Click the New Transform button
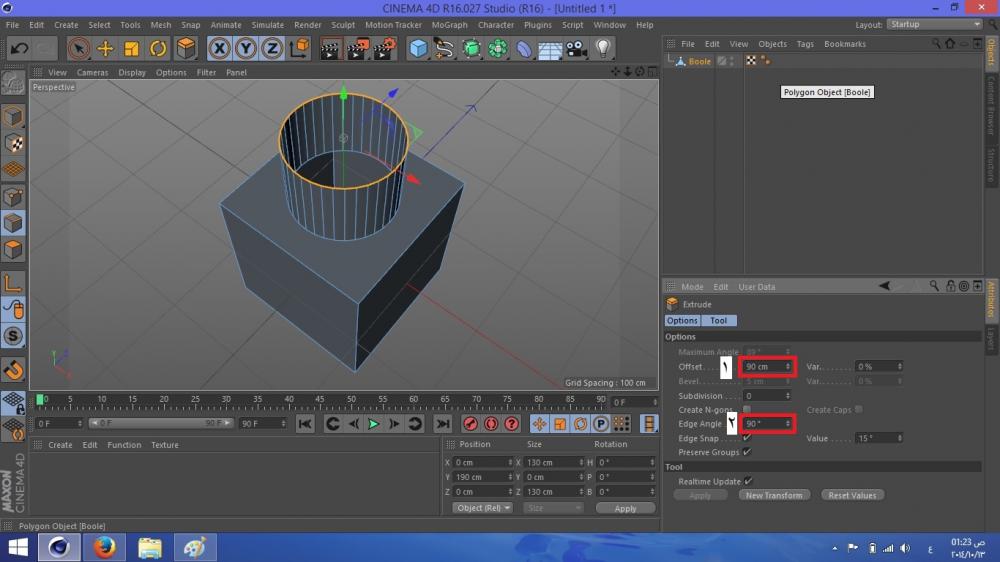Image resolution: width=1000 pixels, height=562 pixels. coord(774,495)
